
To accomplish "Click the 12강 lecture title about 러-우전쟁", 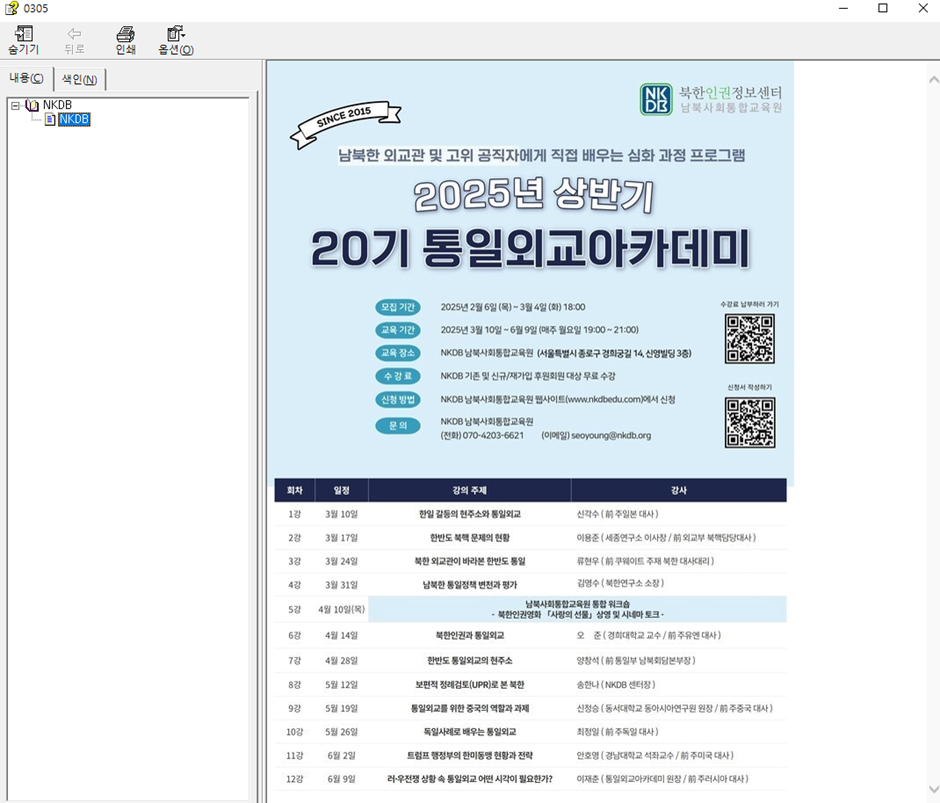I will point(469,779).
